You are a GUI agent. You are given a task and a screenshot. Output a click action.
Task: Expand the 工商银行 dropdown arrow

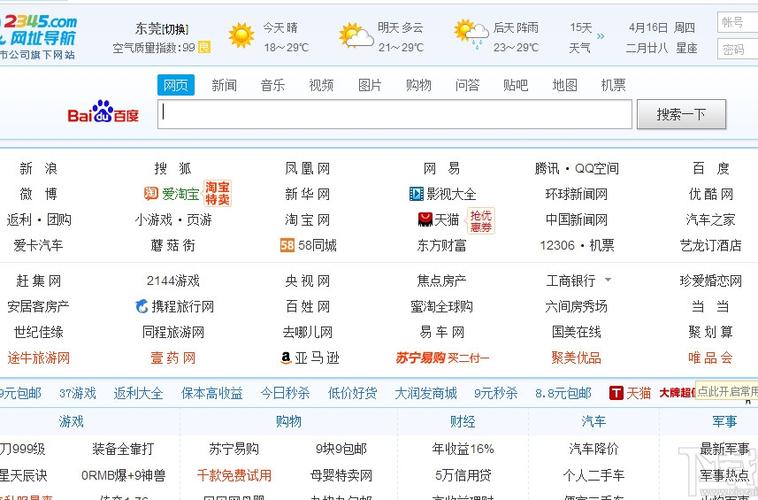(608, 281)
